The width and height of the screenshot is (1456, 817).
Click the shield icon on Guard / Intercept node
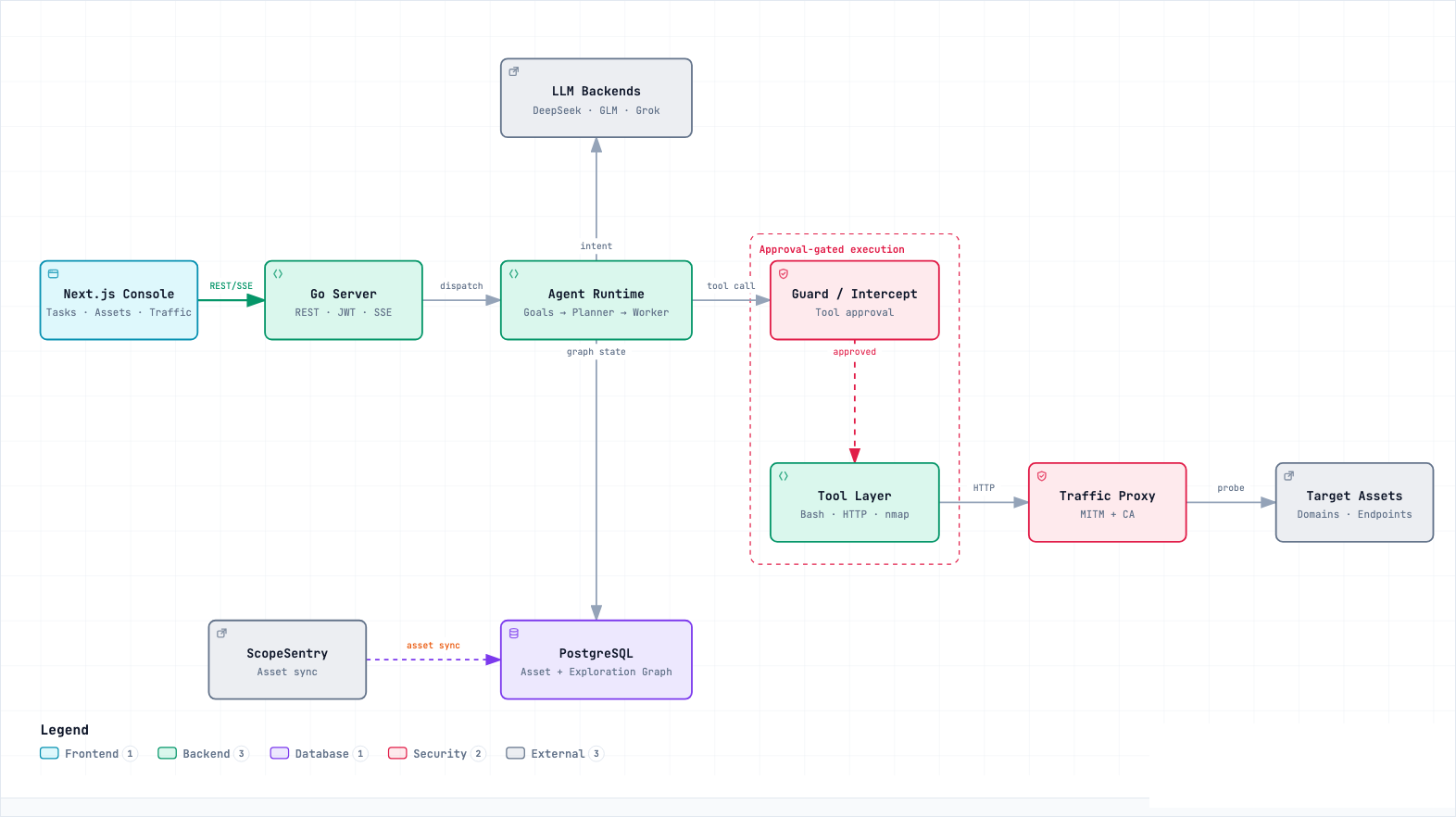(784, 274)
